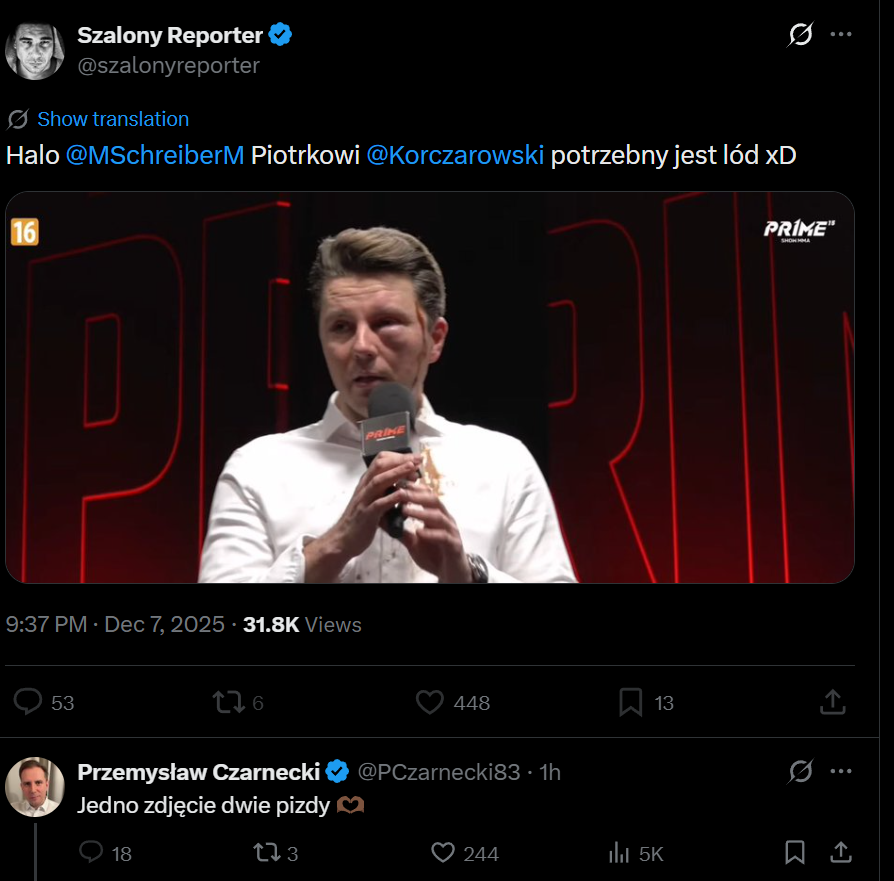Reply to Przemysław Czarnecki's comment
The width and height of the screenshot is (894, 881).
tap(92, 853)
